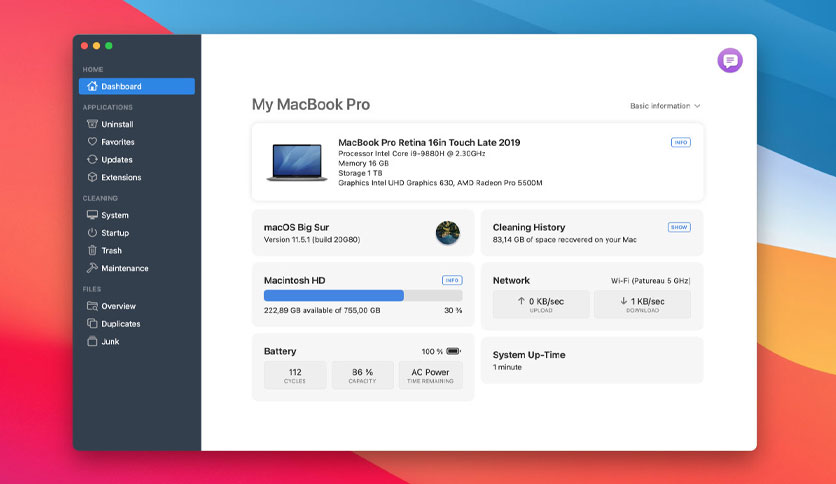This screenshot has width=836, height=484.
Task: Open the Trash section label
Action: [111, 251]
